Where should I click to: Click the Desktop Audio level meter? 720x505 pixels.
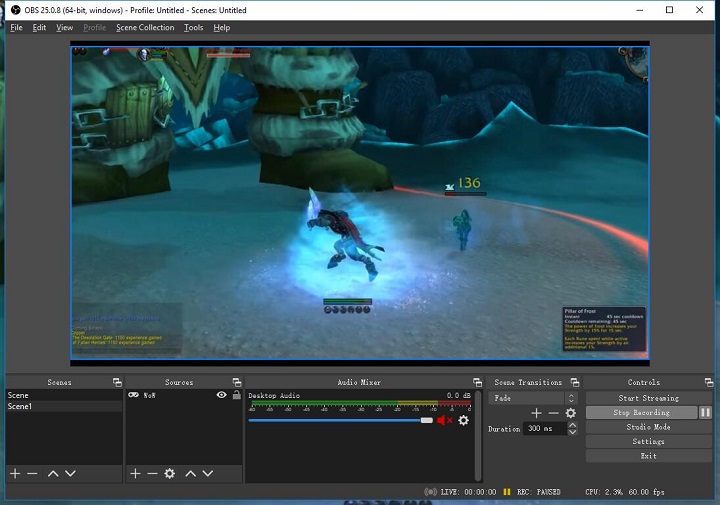pyautogui.click(x=360, y=404)
